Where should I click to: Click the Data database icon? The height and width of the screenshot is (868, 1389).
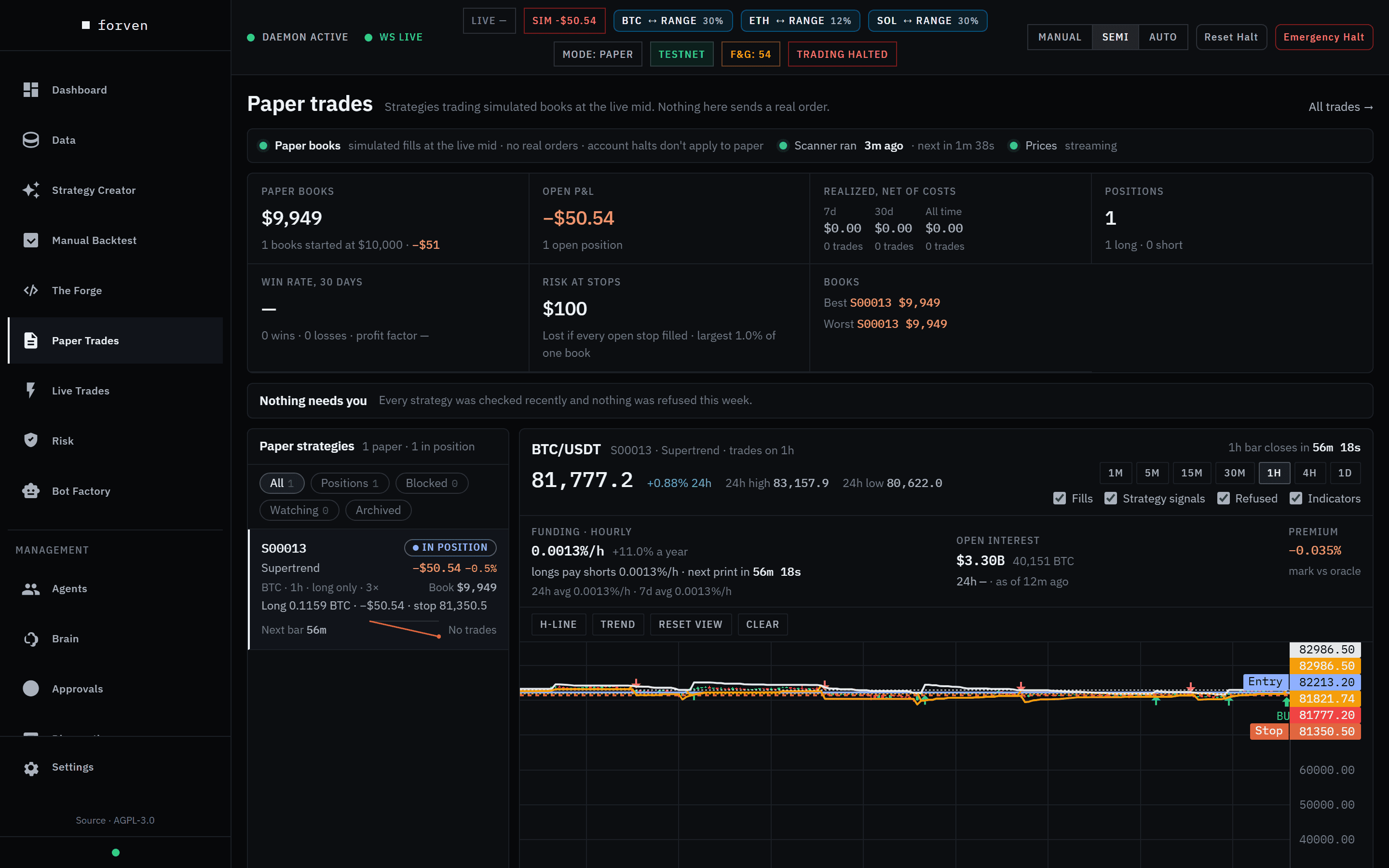[30, 140]
